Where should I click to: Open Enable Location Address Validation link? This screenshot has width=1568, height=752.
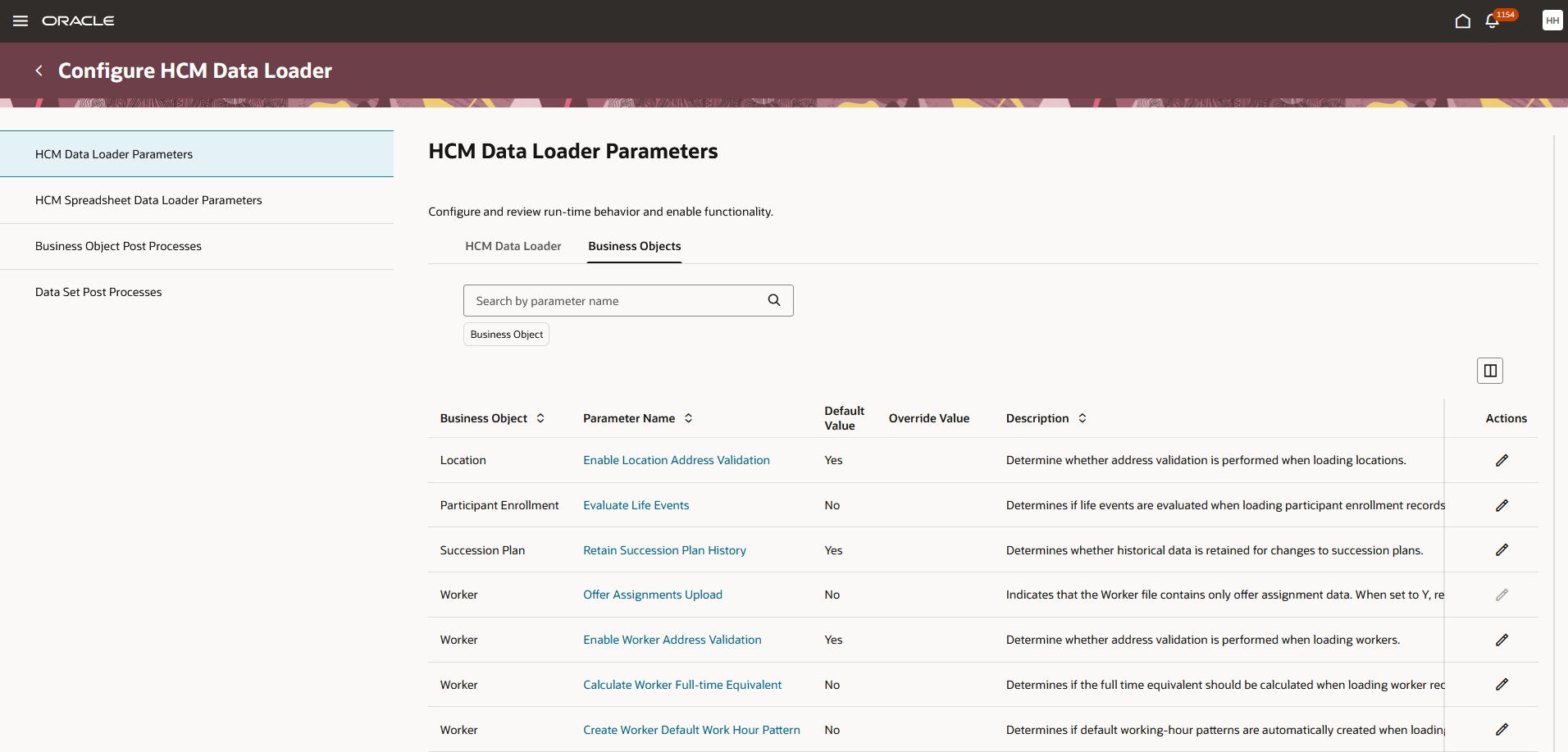coord(677,460)
